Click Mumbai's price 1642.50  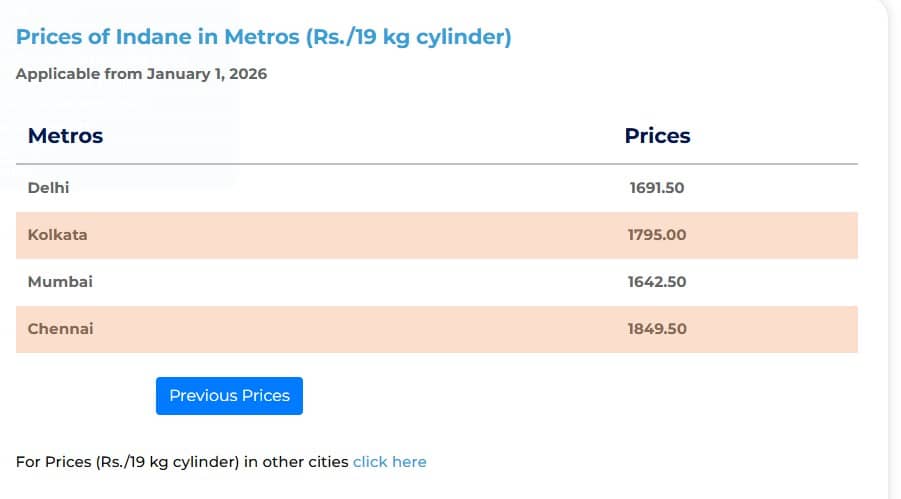[x=657, y=282]
